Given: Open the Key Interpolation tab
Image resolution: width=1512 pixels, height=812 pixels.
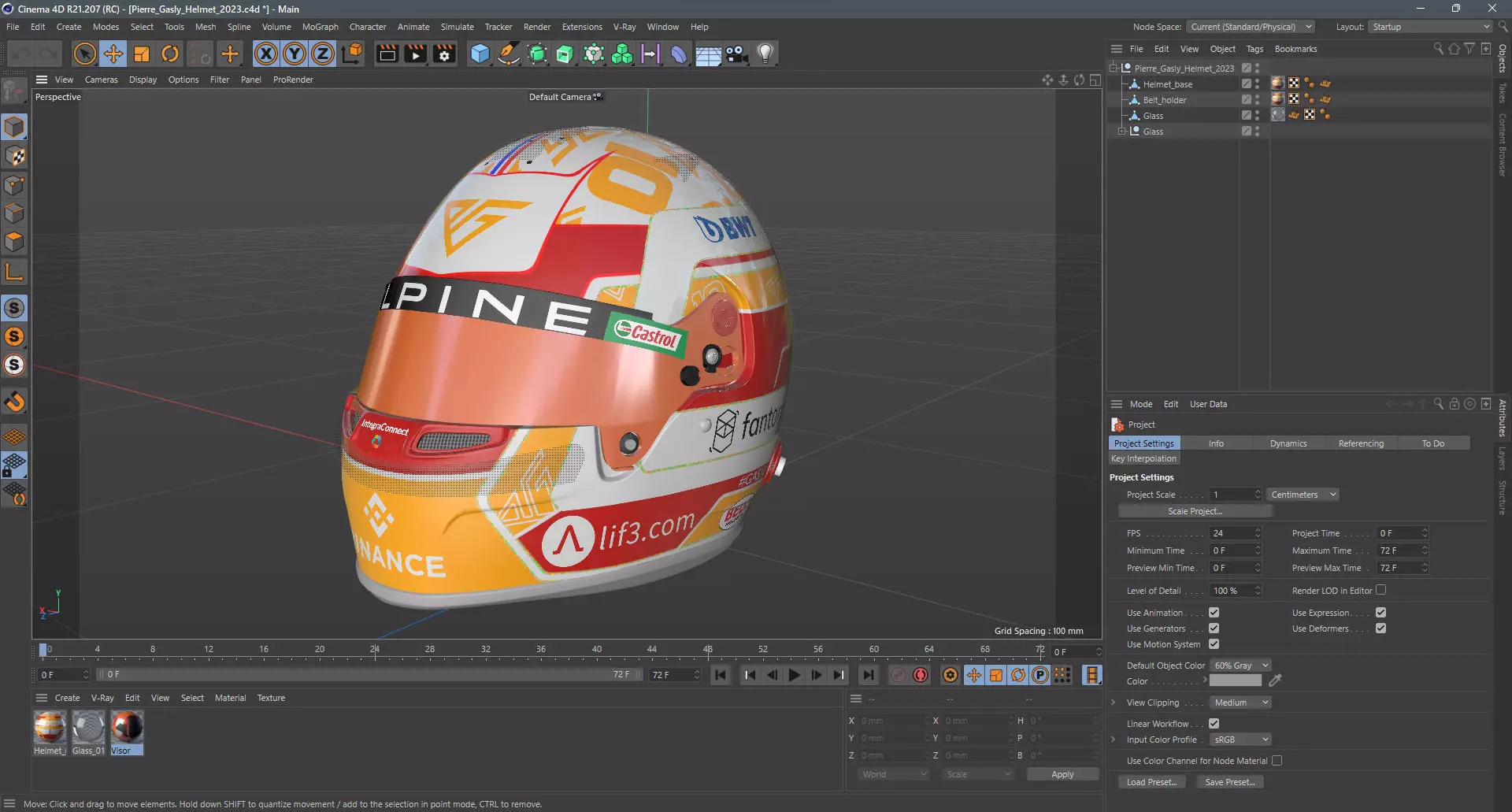Looking at the screenshot, I should pyautogui.click(x=1143, y=458).
